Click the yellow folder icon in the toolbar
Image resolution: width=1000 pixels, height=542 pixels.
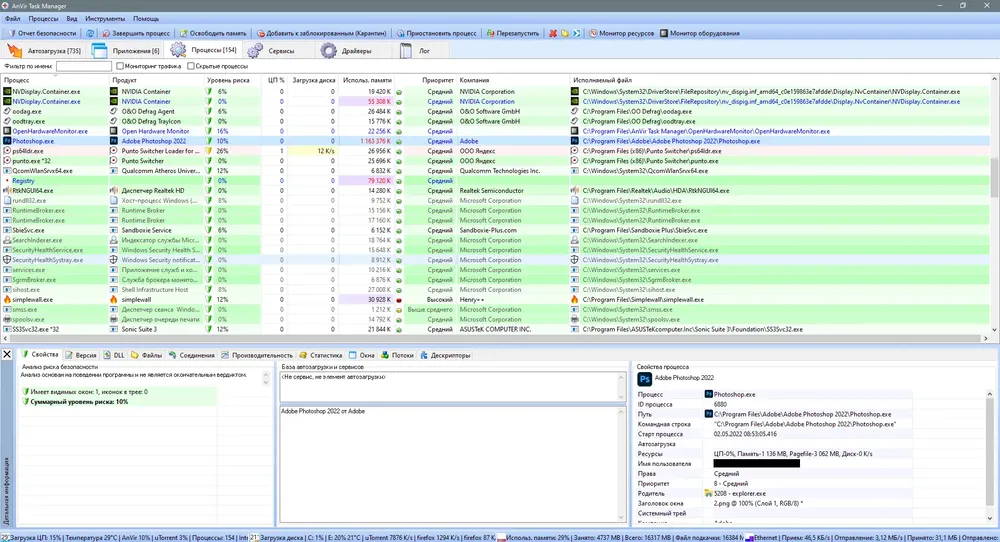564,33
